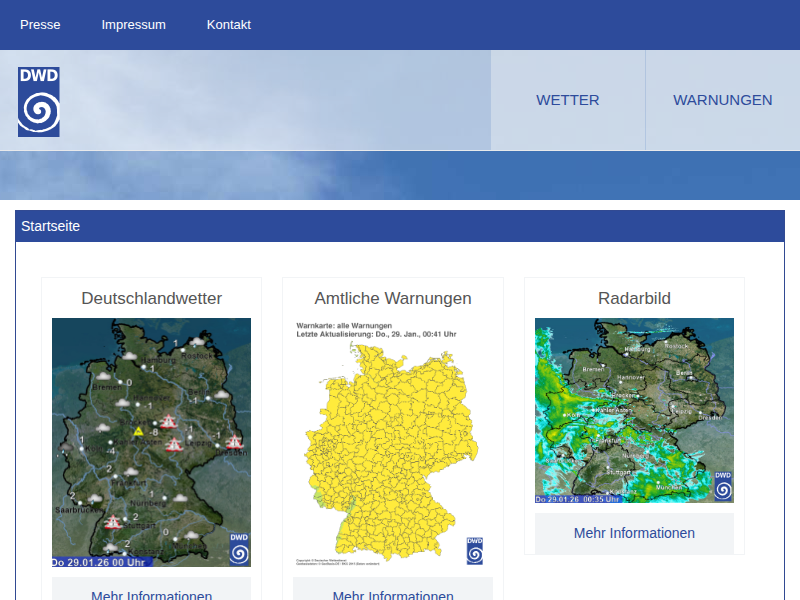The width and height of the screenshot is (800, 600).
Task: Click Mehr Informationen under Radarbild
Action: pyautogui.click(x=634, y=533)
